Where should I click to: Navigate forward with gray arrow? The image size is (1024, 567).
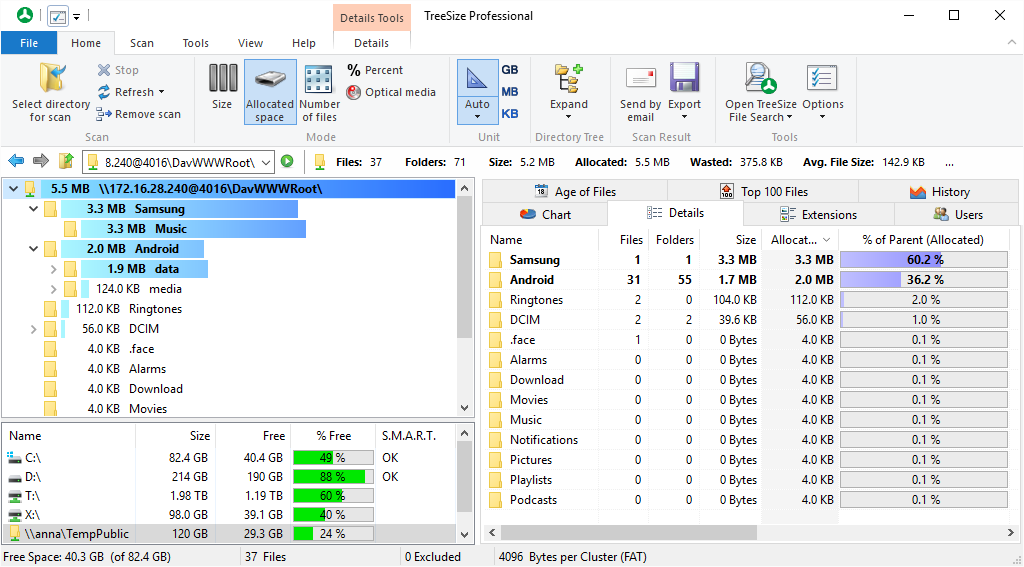pyautogui.click(x=40, y=161)
